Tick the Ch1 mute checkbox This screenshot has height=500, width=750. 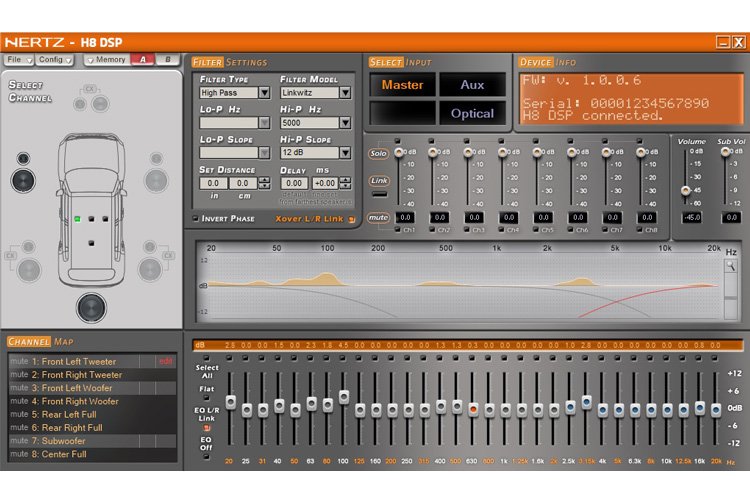[396, 230]
